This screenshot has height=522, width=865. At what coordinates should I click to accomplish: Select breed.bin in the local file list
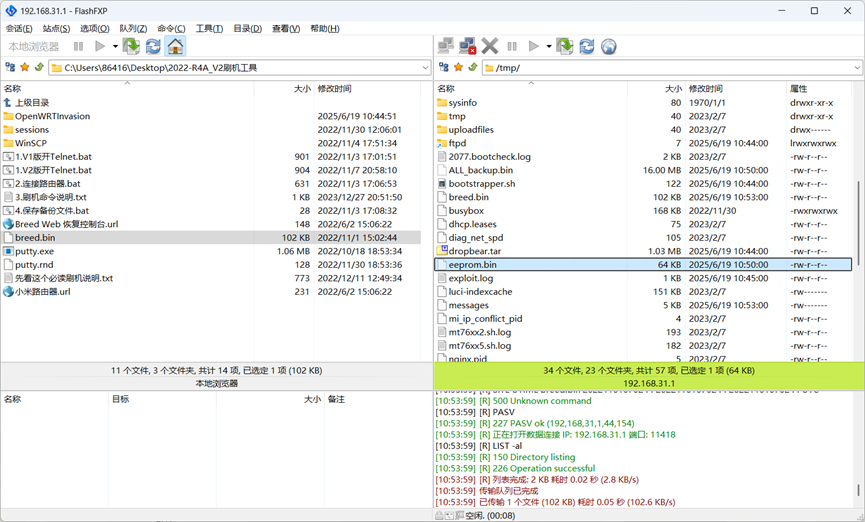[35, 238]
